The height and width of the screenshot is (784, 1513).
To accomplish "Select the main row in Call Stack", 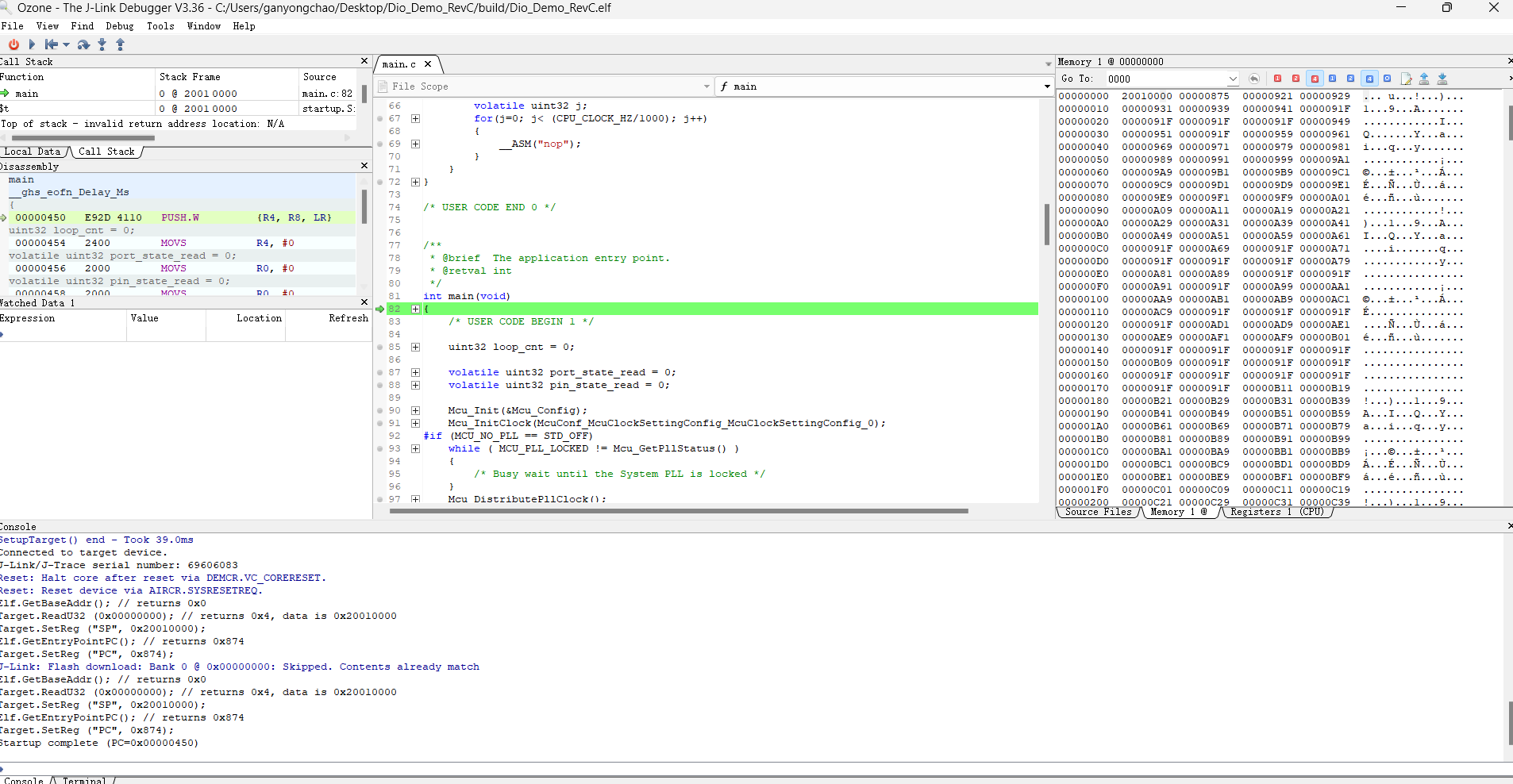I will pyautogui.click(x=179, y=94).
